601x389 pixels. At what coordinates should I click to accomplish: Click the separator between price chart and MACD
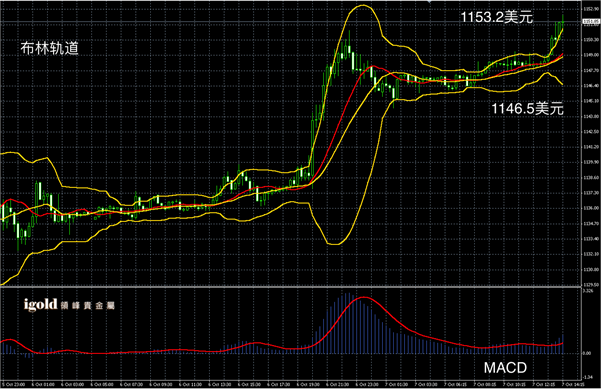coord(291,286)
